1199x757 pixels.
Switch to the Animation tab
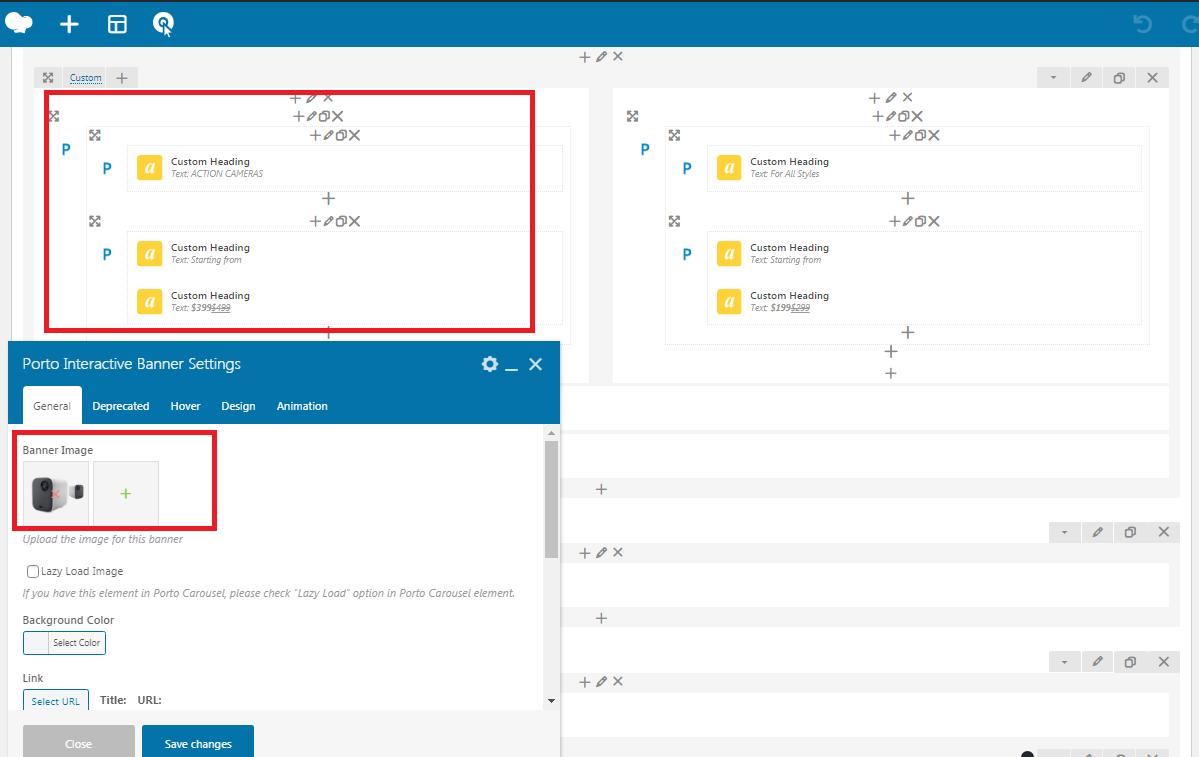coord(302,406)
